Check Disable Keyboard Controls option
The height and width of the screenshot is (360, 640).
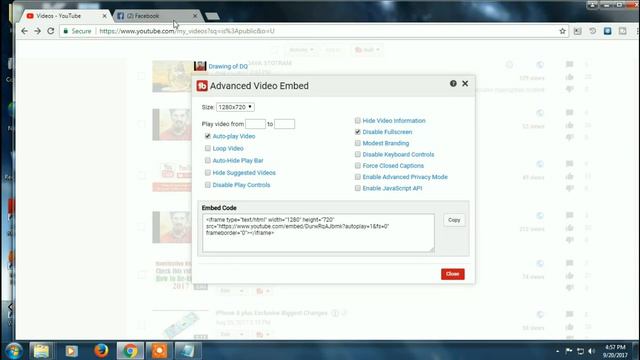click(358, 154)
